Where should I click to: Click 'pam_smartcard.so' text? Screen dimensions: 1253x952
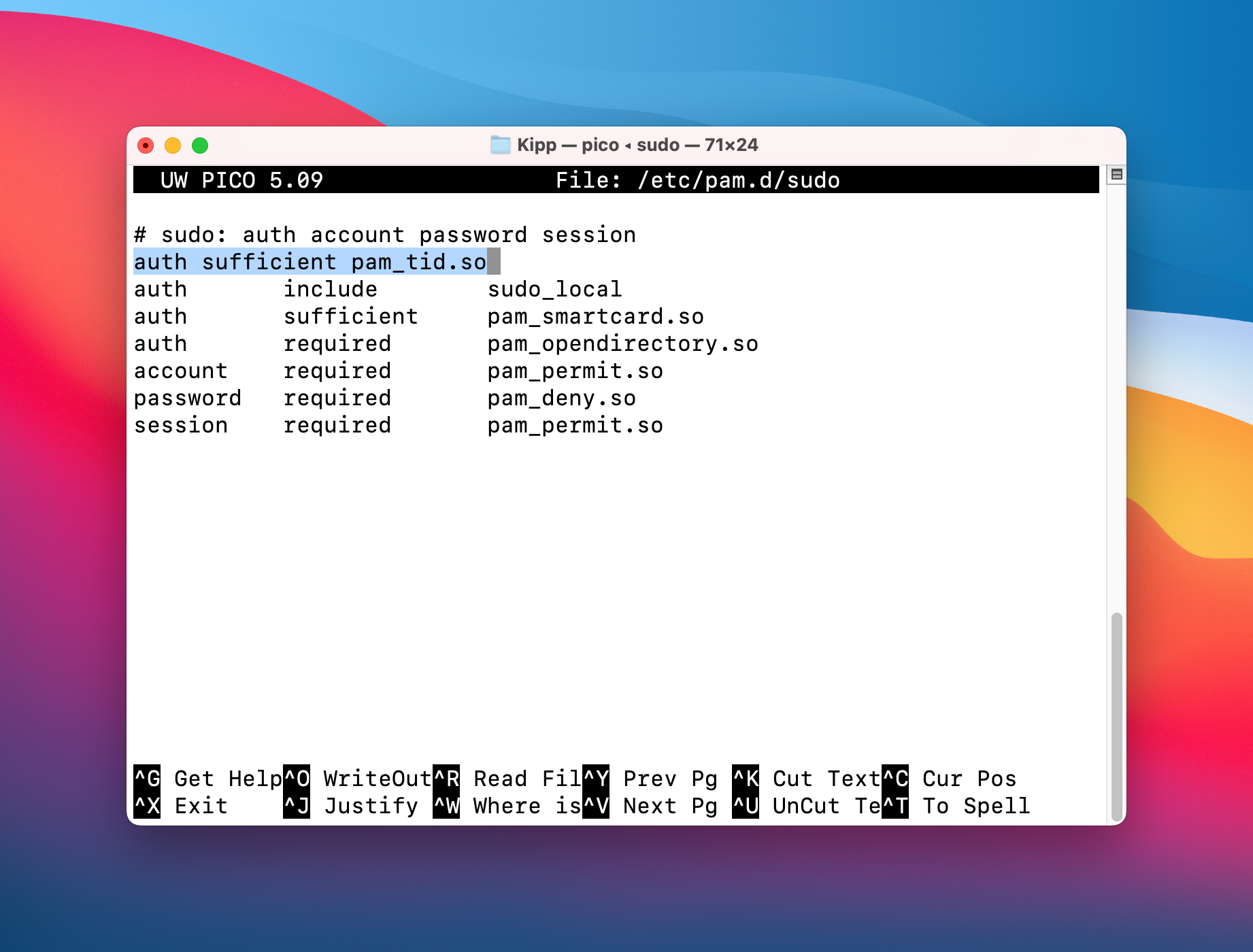(596, 316)
